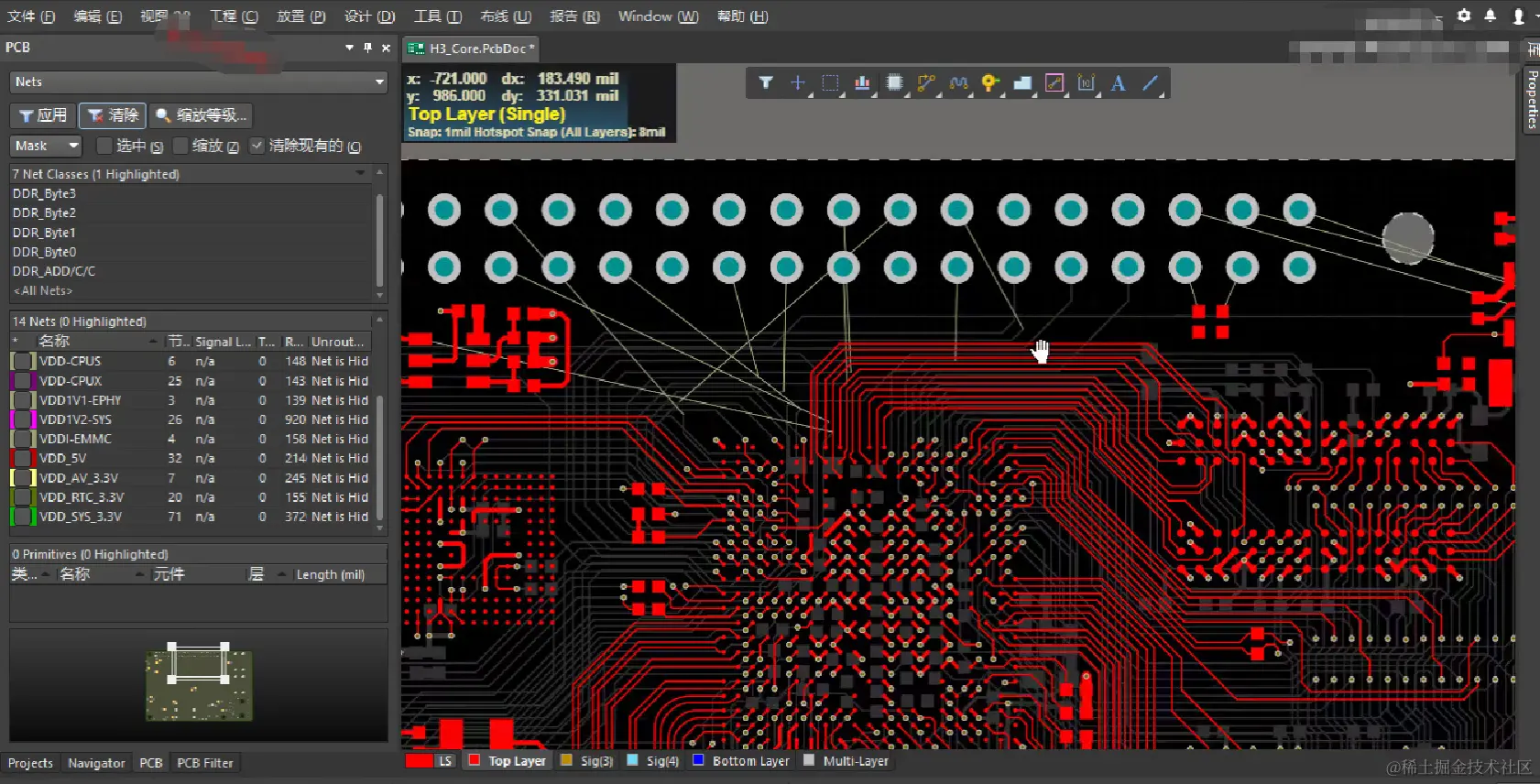
Task: Open the 设计 (D) menu
Action: tap(369, 16)
